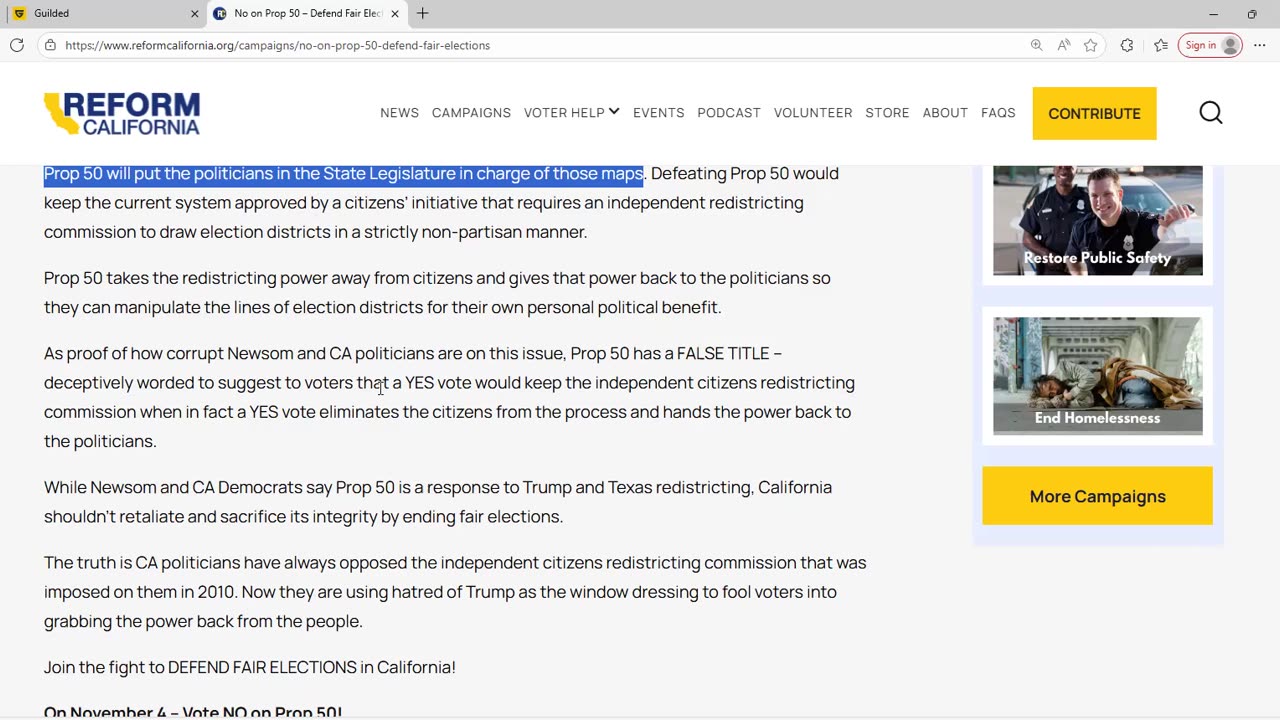
Task: Select the No on Prop 50 tab
Action: pos(307,13)
